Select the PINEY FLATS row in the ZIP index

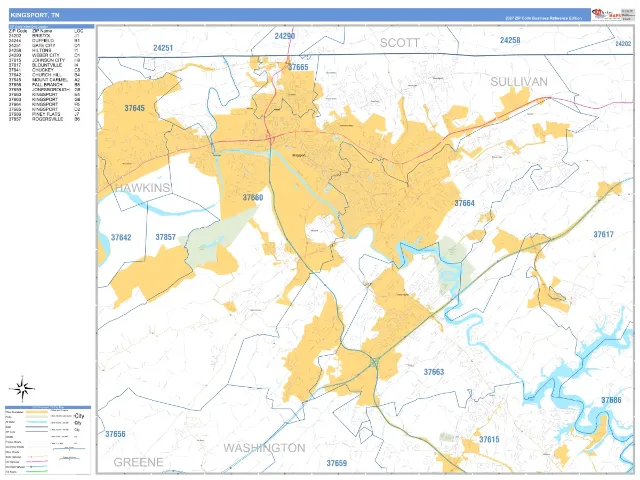(x=44, y=114)
